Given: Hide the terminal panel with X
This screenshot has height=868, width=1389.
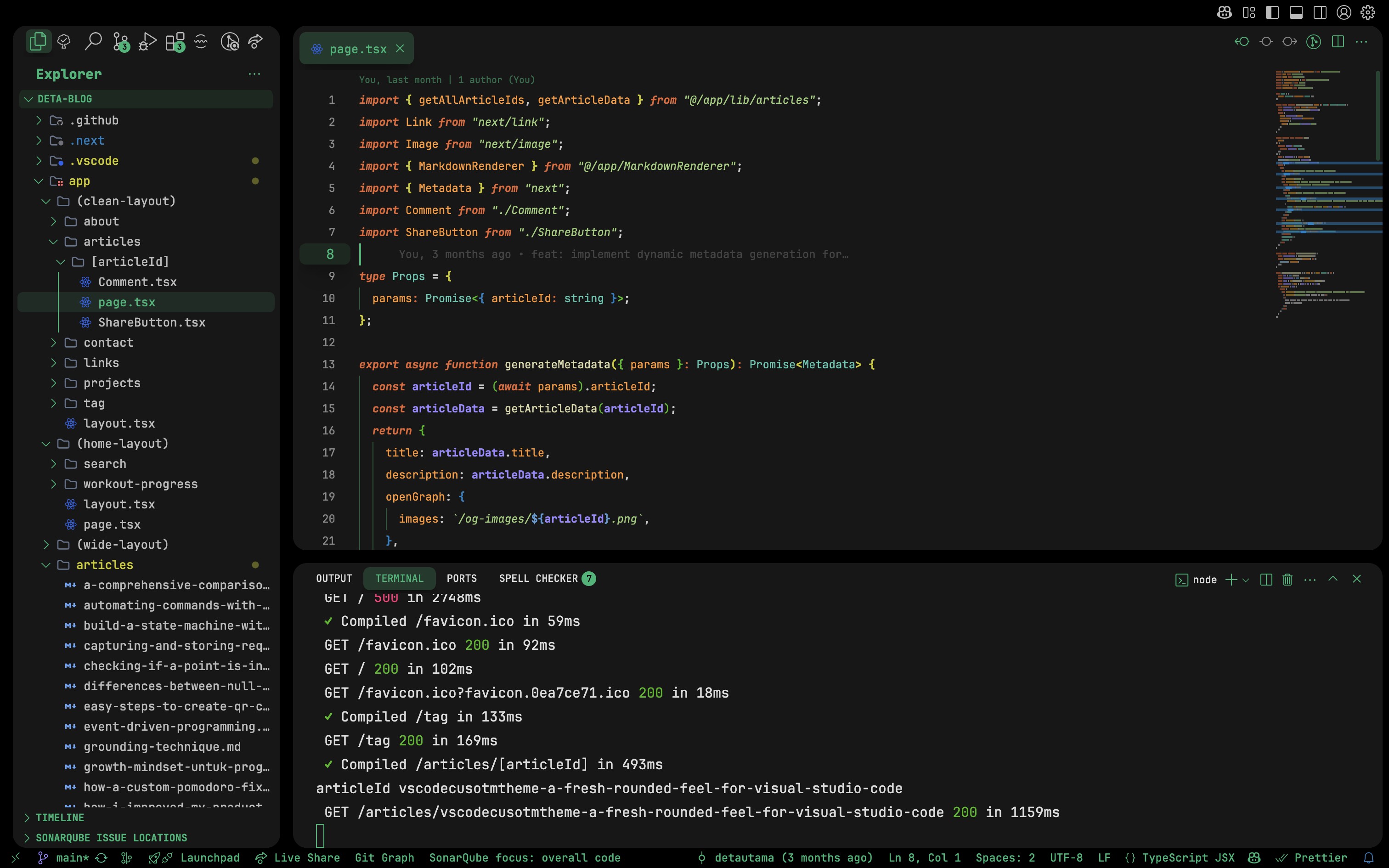Looking at the screenshot, I should pyautogui.click(x=1357, y=579).
